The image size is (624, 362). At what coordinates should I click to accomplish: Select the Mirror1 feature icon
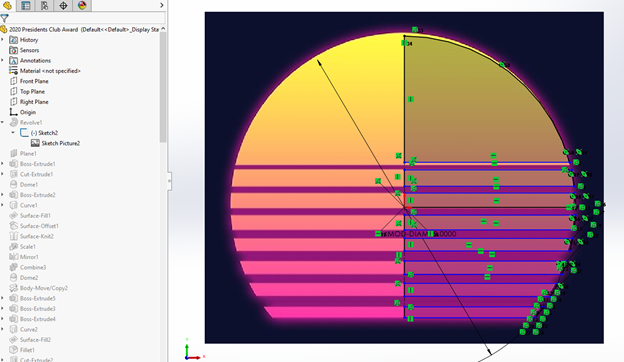coord(14,257)
